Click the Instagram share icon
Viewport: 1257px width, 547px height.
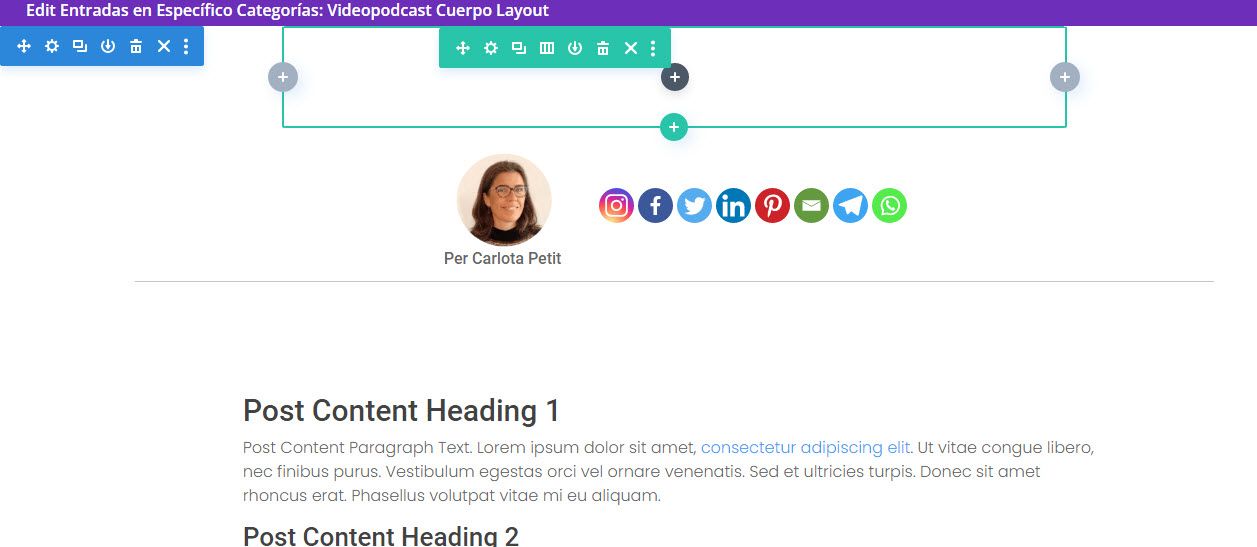(616, 206)
